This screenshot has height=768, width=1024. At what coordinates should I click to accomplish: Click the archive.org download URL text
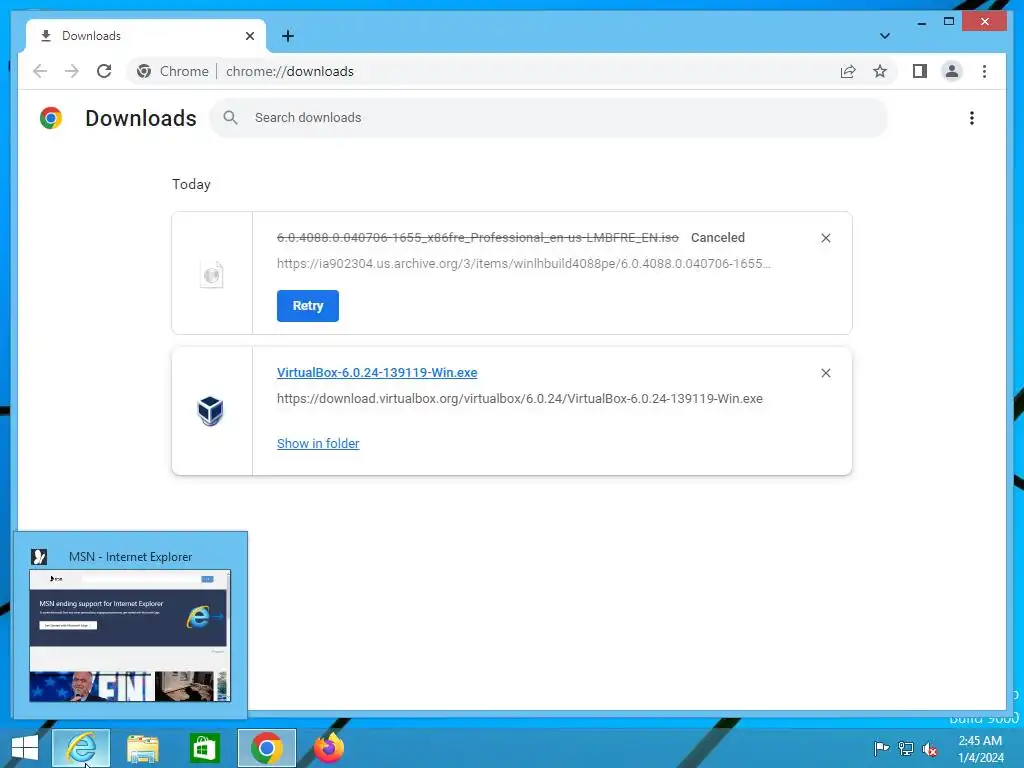(524, 264)
